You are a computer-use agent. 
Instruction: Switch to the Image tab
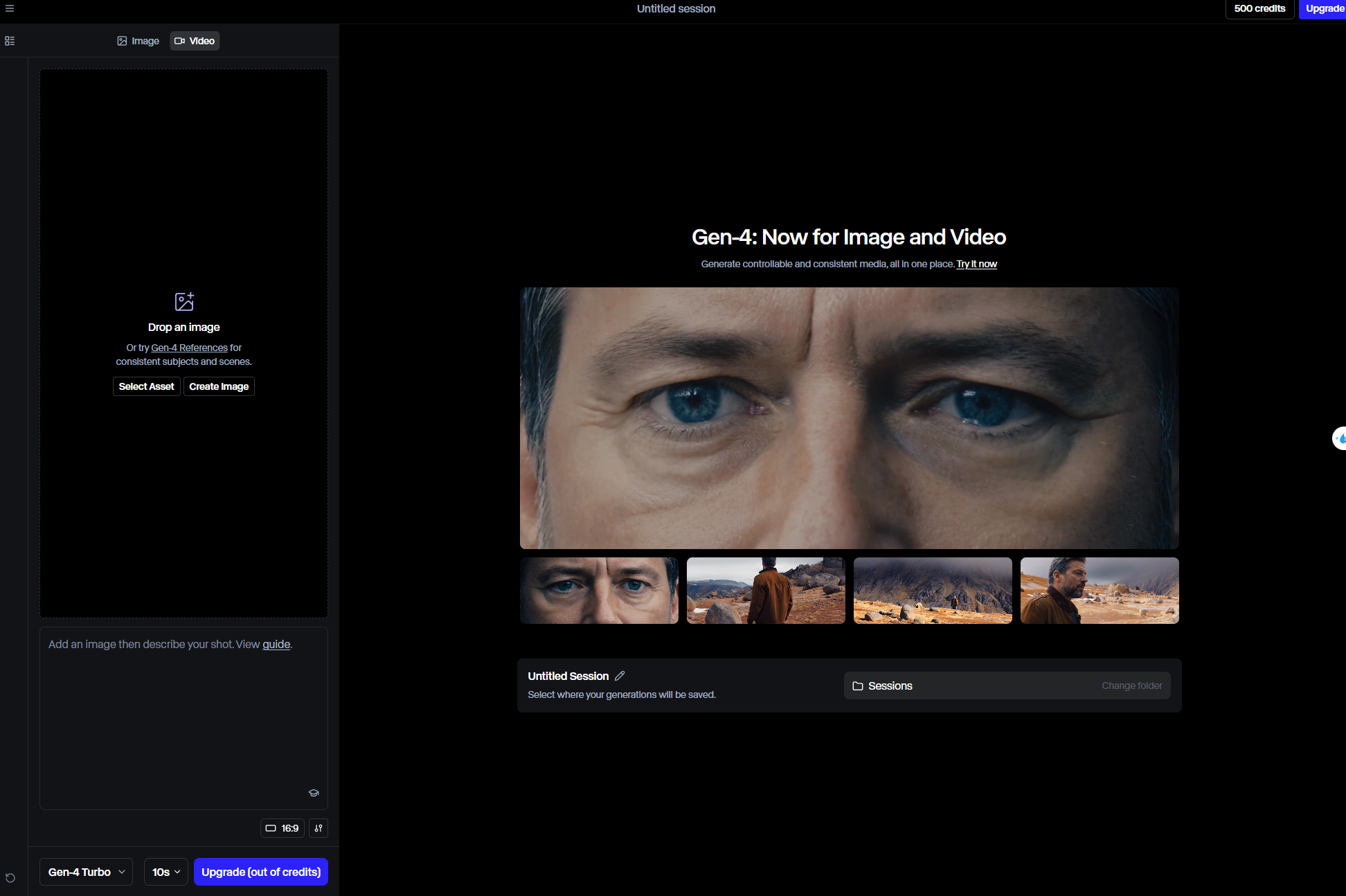point(138,41)
